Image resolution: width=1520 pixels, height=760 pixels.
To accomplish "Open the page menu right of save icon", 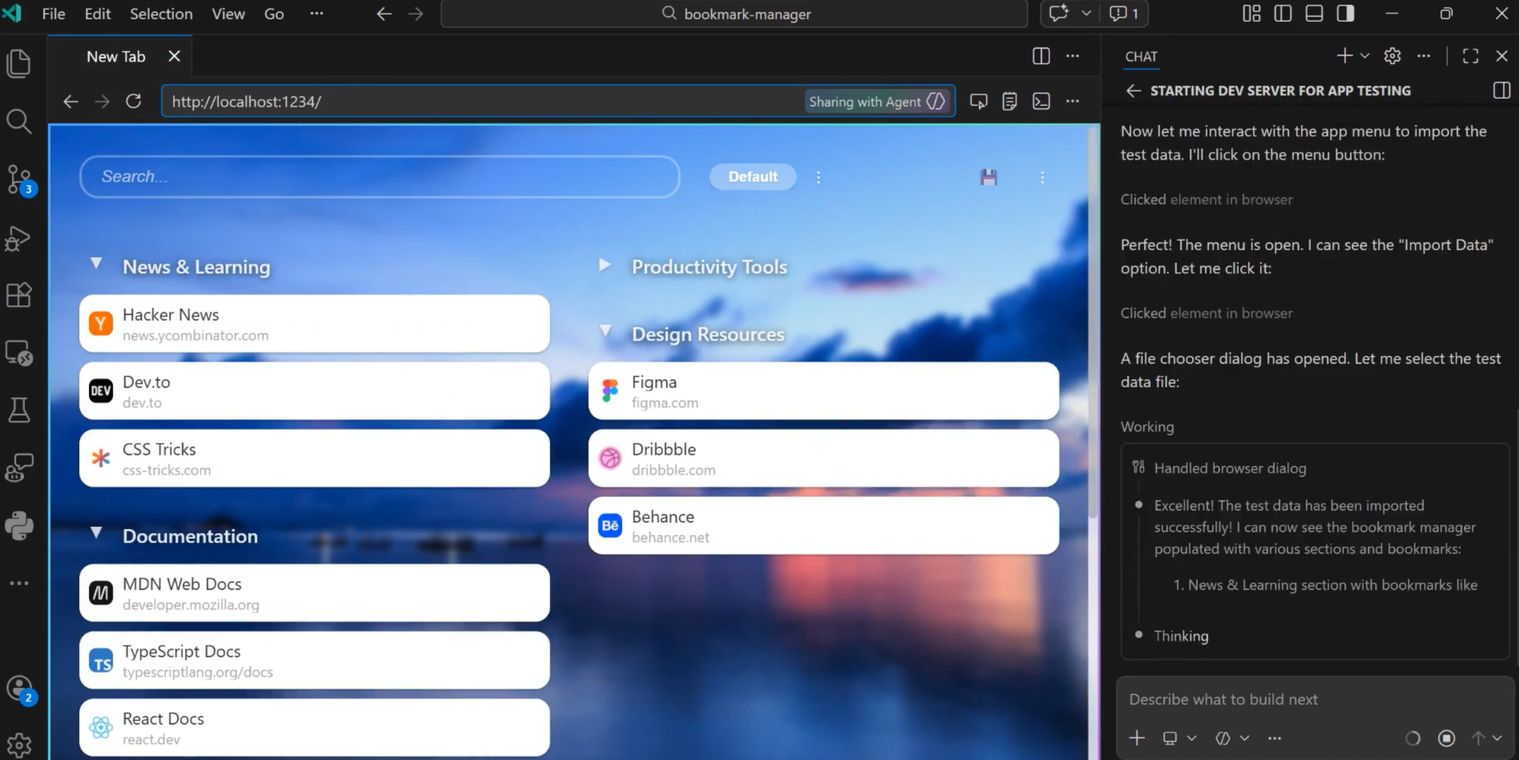I will click(x=1042, y=177).
